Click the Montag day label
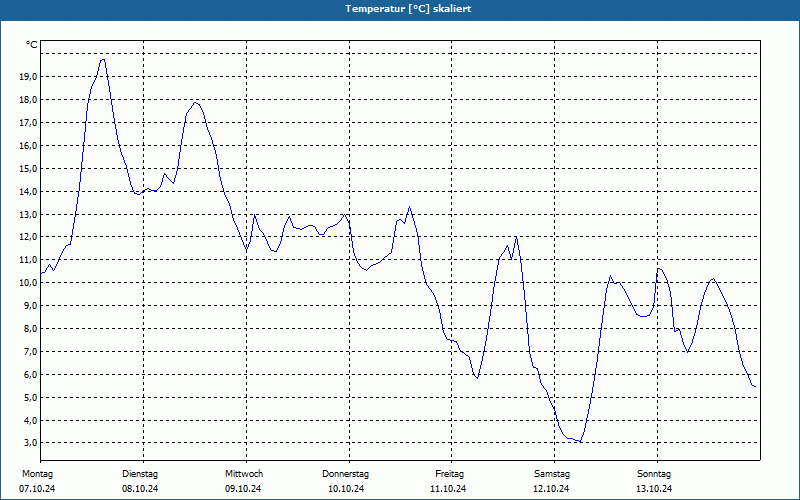Screen dimensions: 800x500 [x=37, y=474]
